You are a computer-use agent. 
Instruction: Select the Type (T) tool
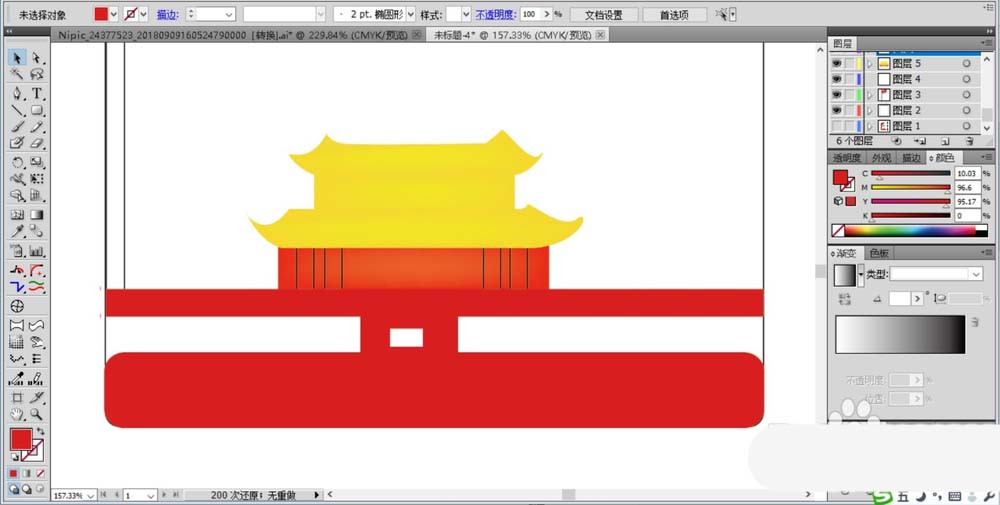[x=37, y=94]
